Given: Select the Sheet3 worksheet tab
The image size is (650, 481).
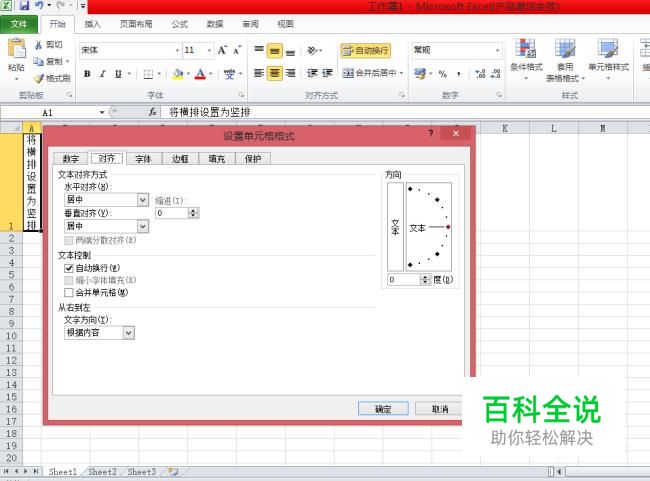Looking at the screenshot, I should click(x=142, y=471).
